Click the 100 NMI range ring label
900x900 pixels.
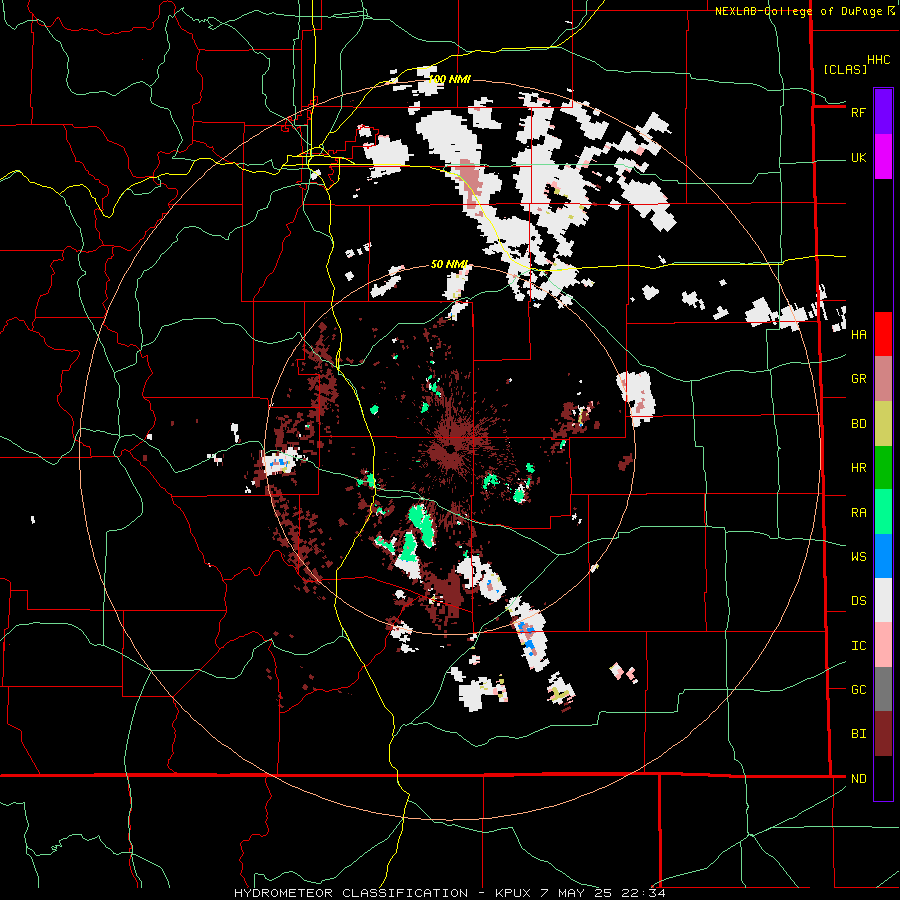pyautogui.click(x=449, y=79)
